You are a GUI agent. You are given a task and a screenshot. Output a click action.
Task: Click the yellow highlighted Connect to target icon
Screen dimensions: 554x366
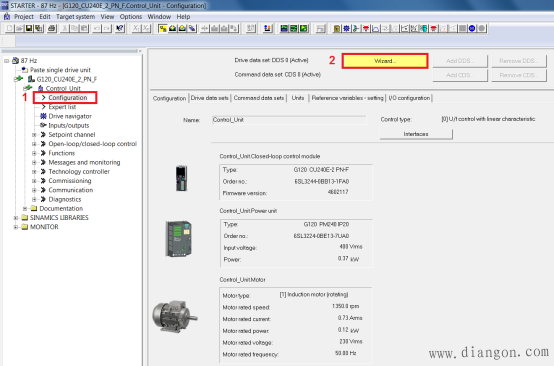(163, 28)
